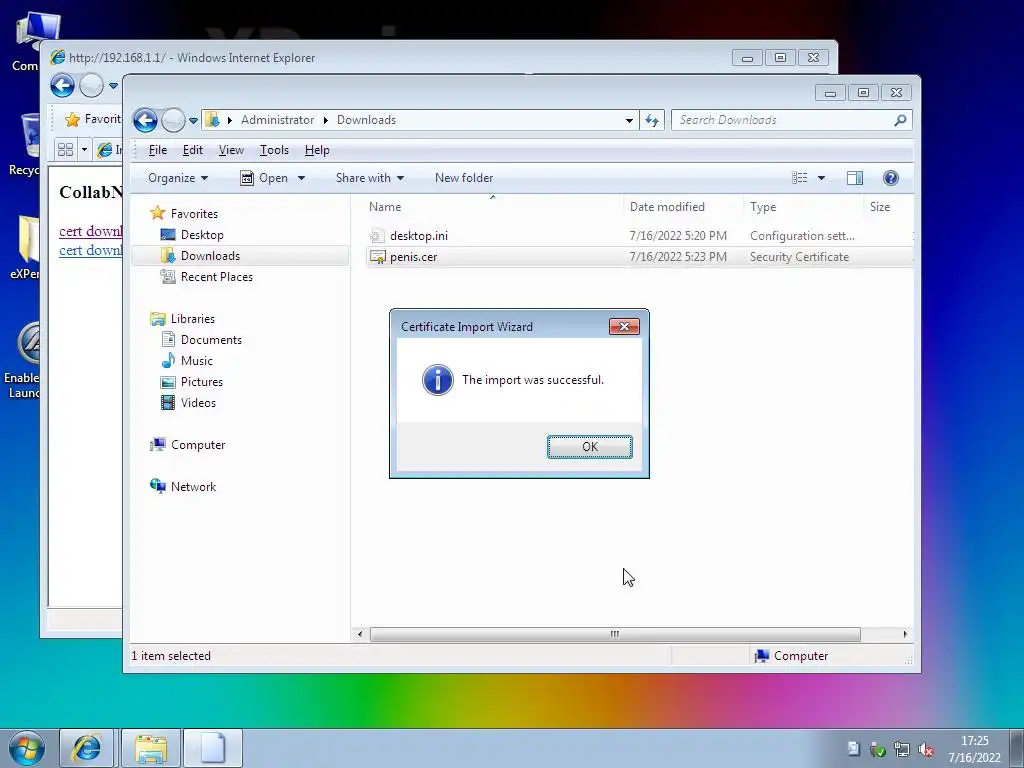
Task: Open the Documents library
Action: [x=211, y=340]
